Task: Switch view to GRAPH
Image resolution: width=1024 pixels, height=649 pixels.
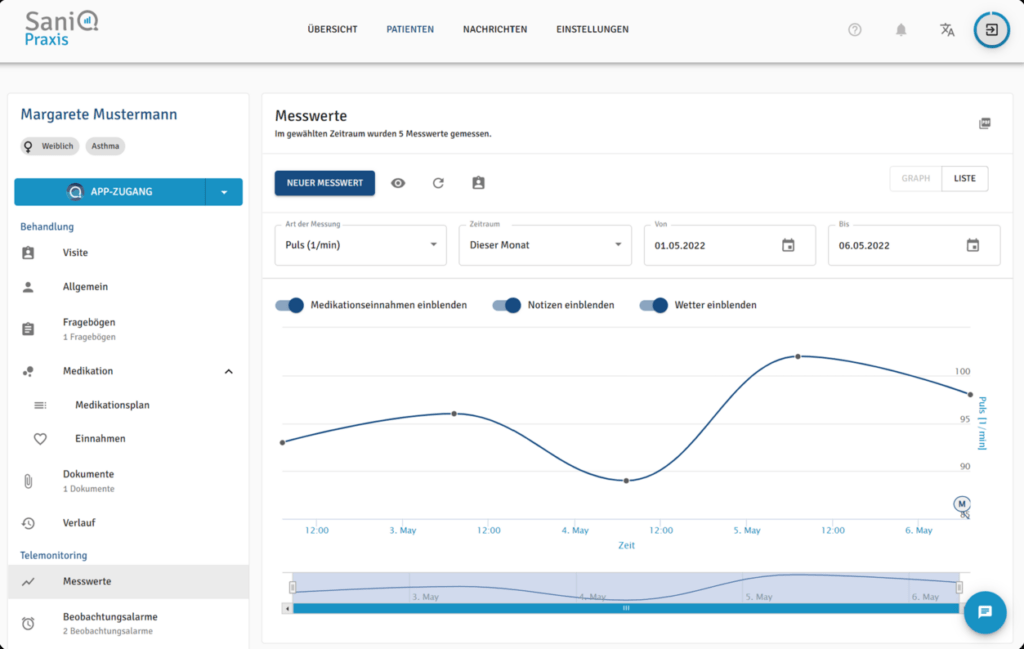Action: click(916, 178)
